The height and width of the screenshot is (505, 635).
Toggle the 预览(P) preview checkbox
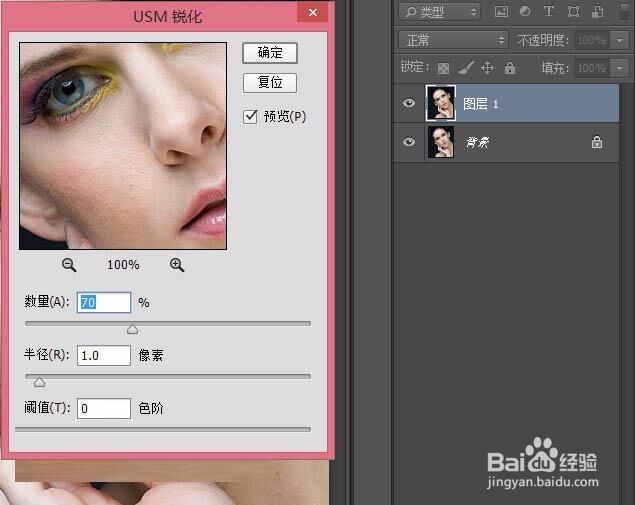[250, 117]
